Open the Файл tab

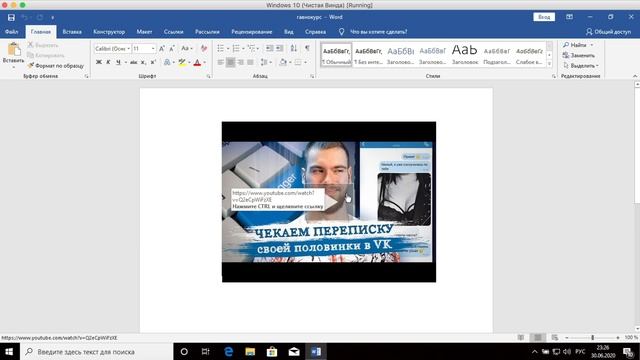[11, 32]
